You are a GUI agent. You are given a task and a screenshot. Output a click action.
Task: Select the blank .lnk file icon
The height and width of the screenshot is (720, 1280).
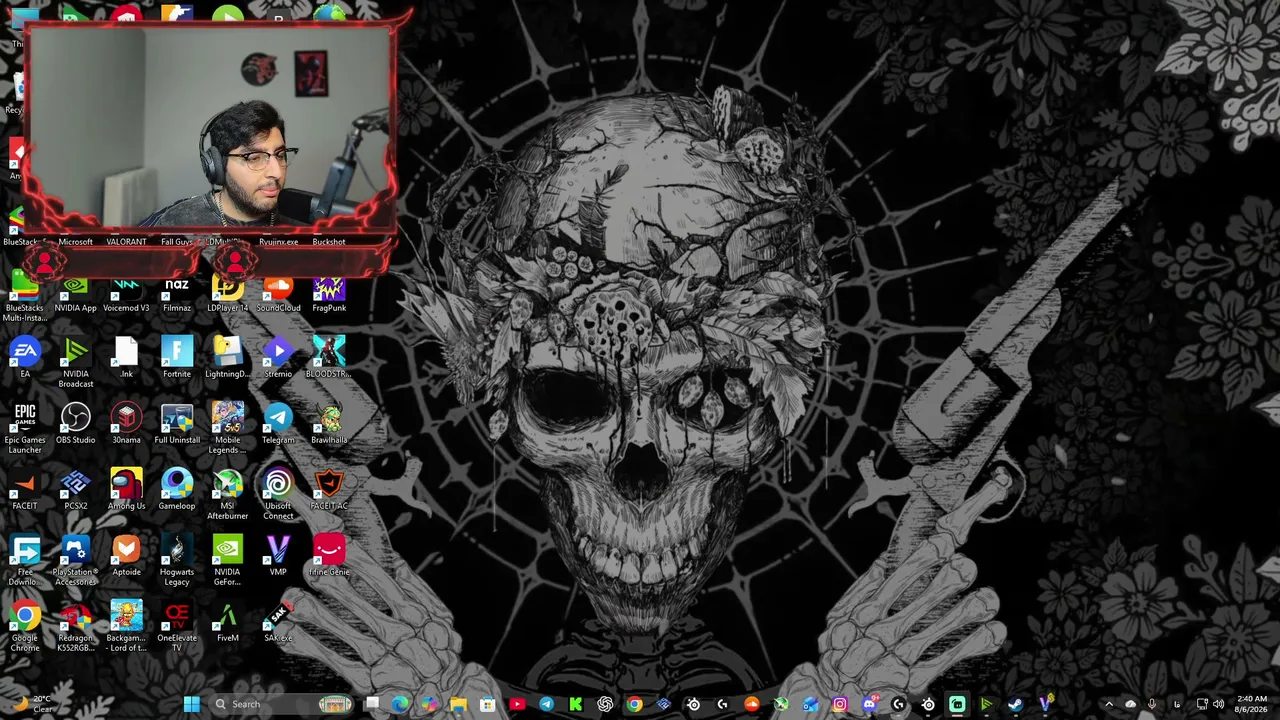click(126, 358)
